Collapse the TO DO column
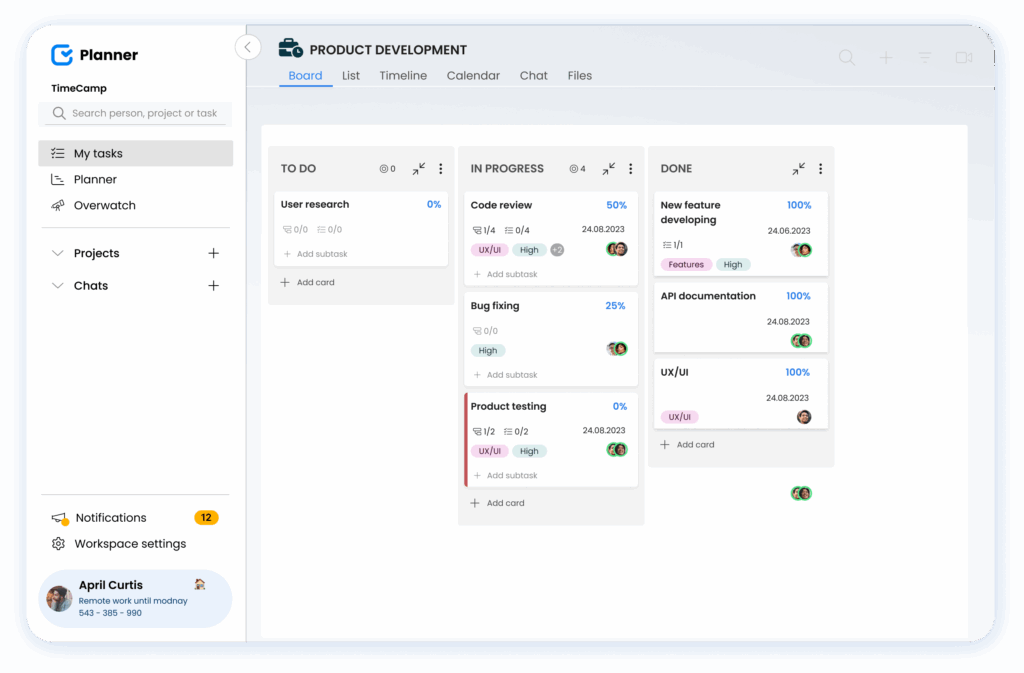The height and width of the screenshot is (673, 1024). (418, 168)
